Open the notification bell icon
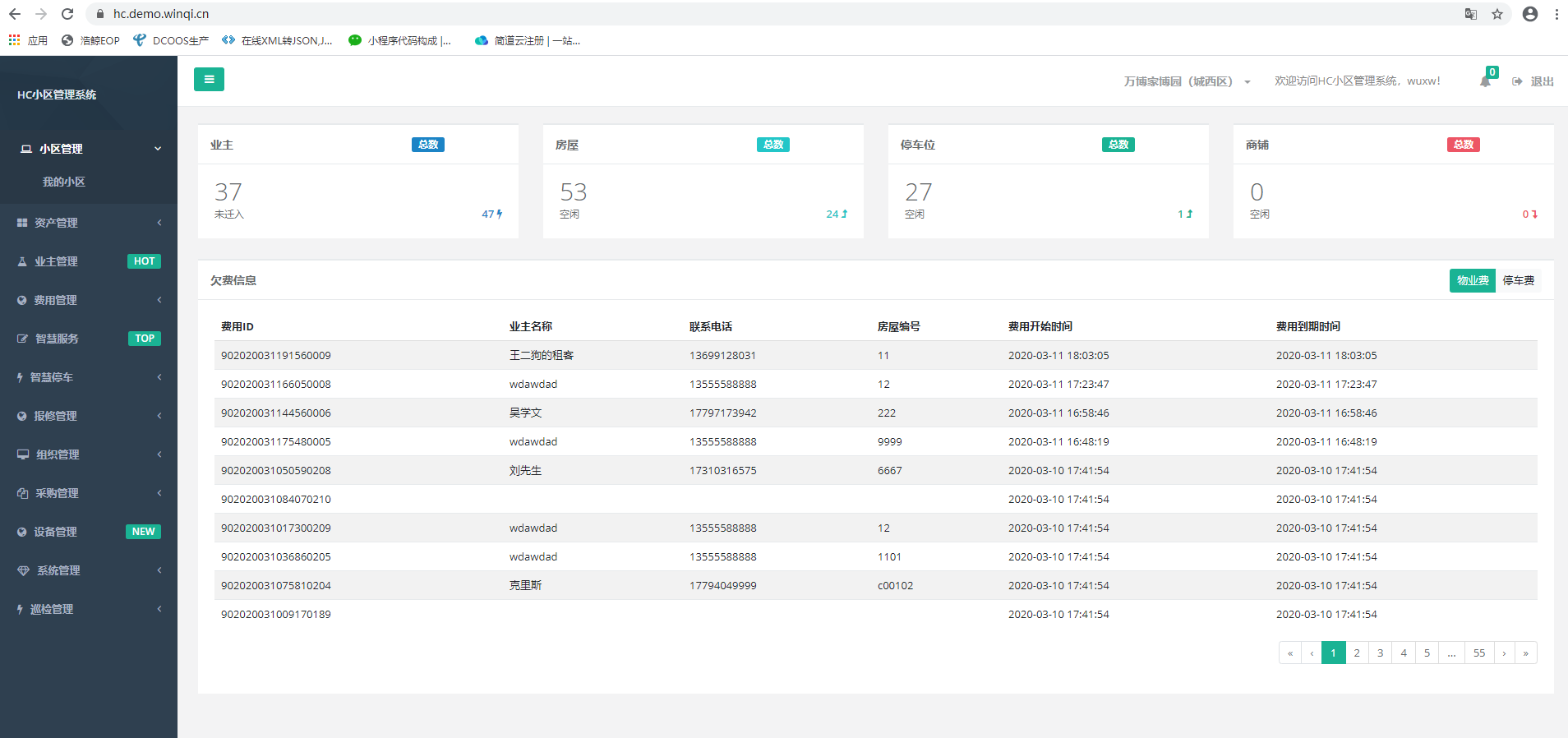1568x738 pixels. 1485,81
